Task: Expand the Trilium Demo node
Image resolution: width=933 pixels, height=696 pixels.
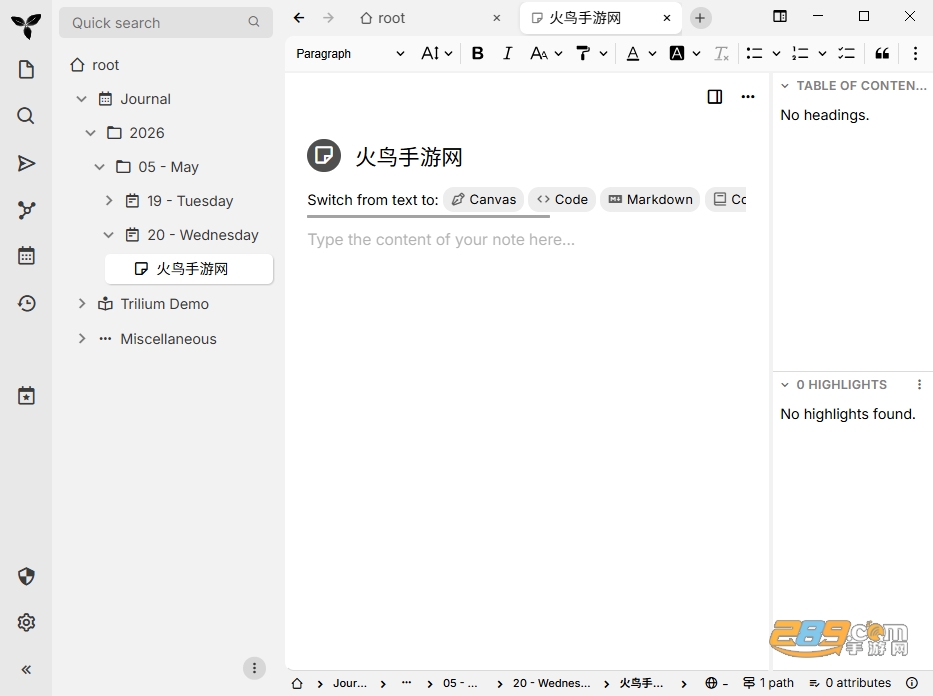Action: click(82, 303)
